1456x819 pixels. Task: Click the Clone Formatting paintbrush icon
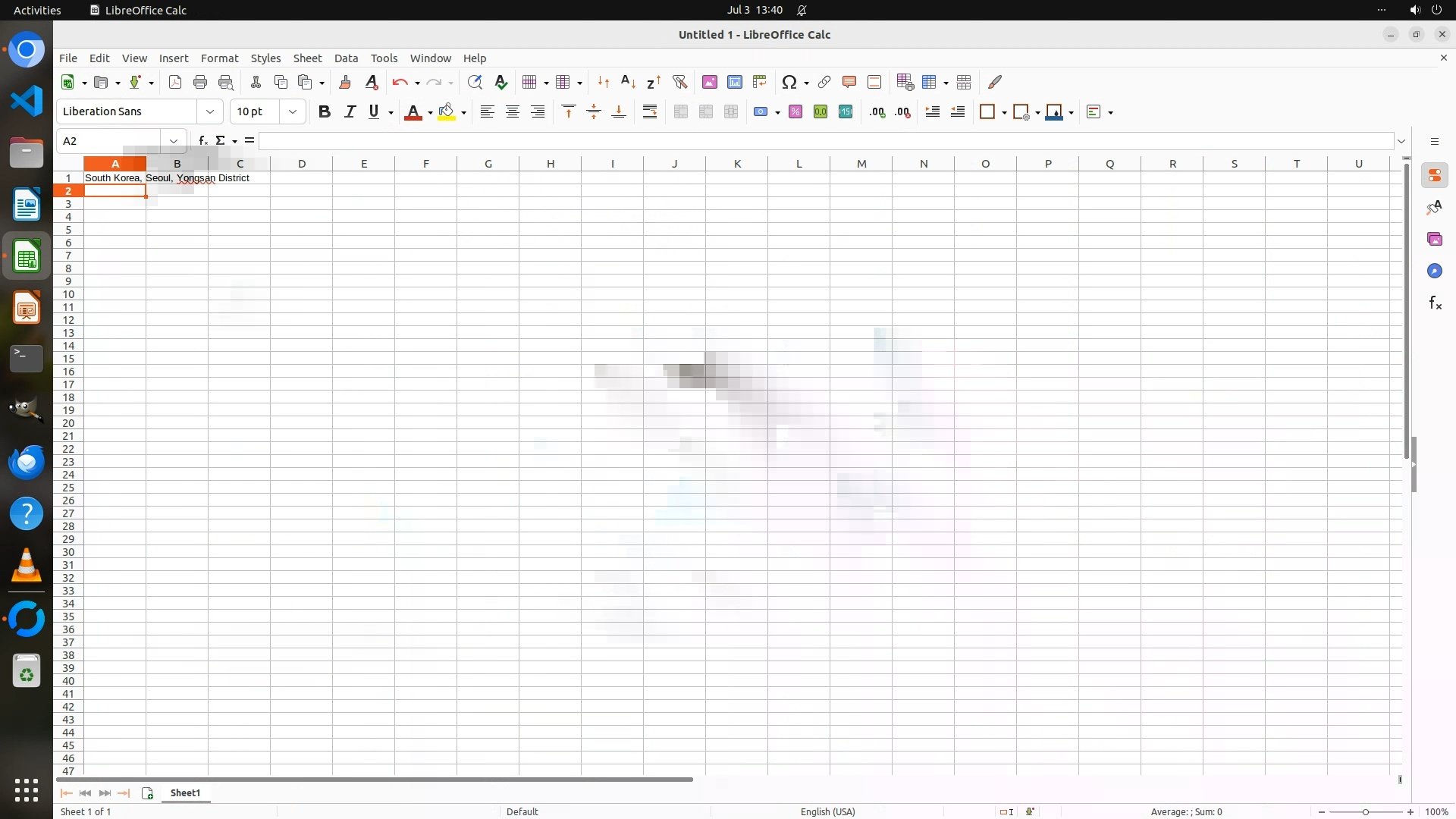coord(345,82)
